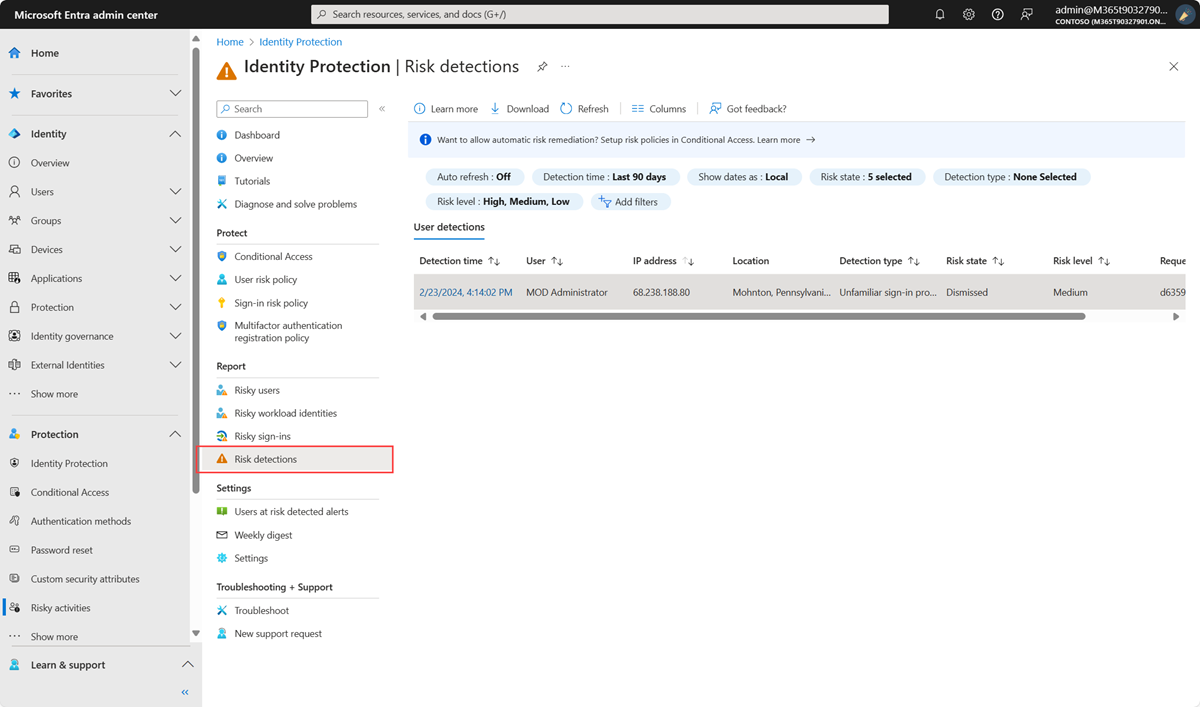Screen dimensions: 1200x707
Task: Open the admin account avatar menu
Action: tap(1185, 15)
